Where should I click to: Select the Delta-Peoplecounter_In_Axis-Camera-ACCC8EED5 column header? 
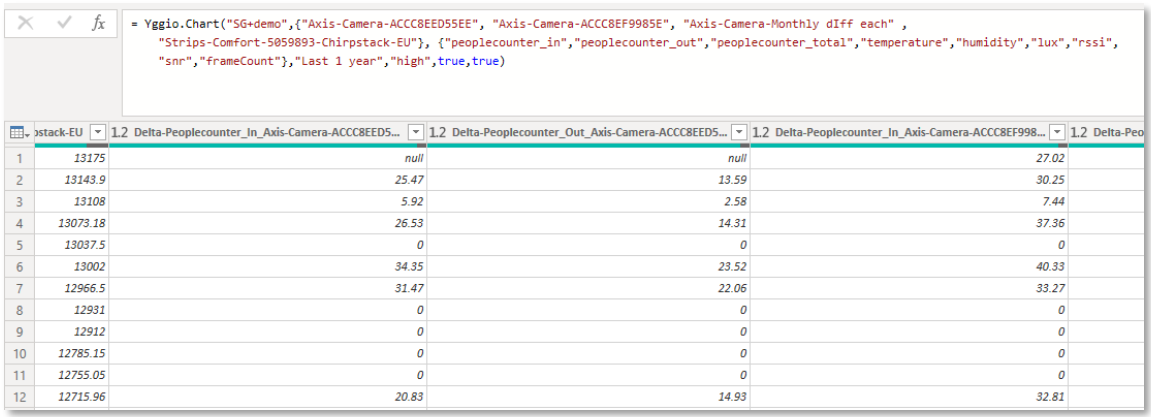268,133
